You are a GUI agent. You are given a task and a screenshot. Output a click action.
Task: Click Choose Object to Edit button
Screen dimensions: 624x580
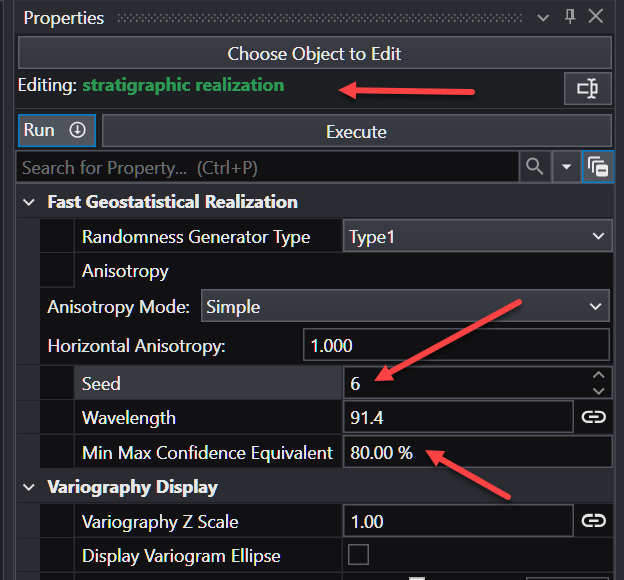click(x=314, y=53)
